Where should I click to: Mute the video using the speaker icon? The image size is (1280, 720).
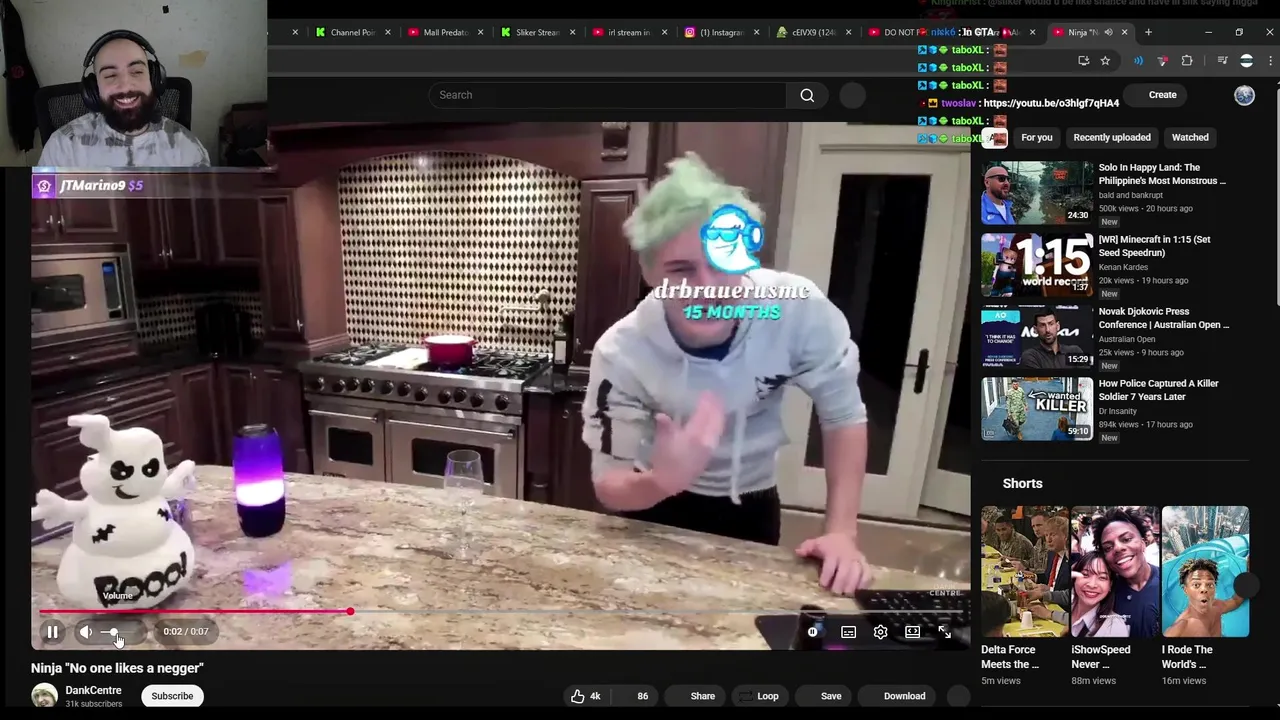coord(86,632)
